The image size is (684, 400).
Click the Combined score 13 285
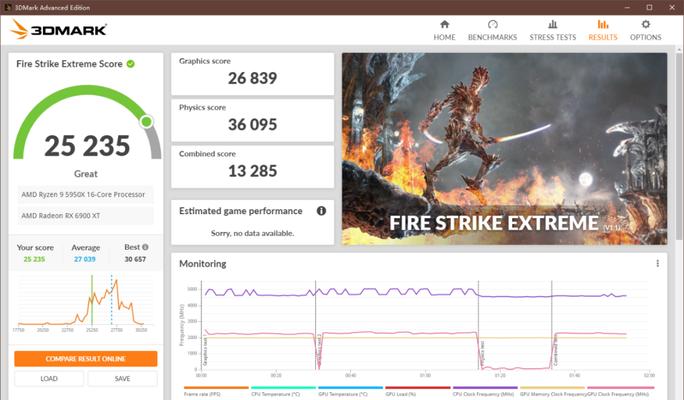coord(253,171)
